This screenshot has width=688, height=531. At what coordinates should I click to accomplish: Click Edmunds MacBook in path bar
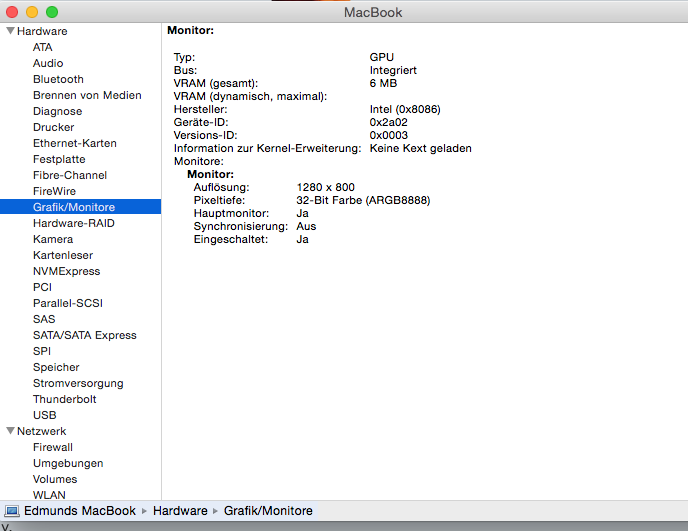coord(80,511)
